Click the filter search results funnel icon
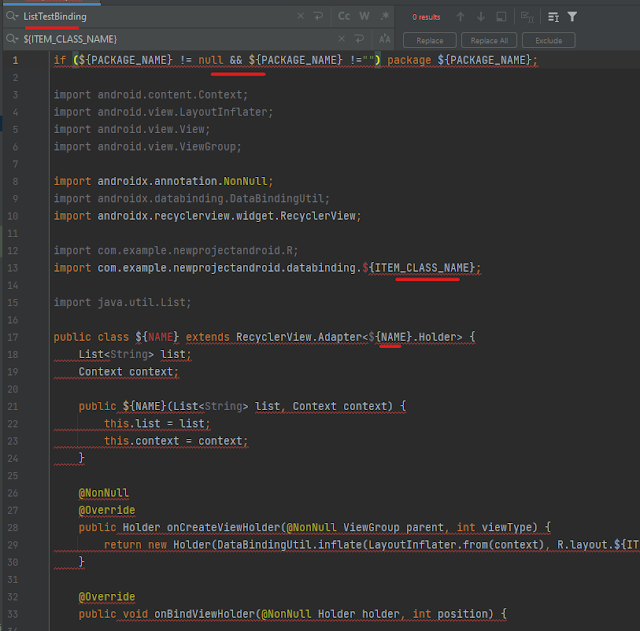Image resolution: width=640 pixels, height=631 pixels. pyautogui.click(x=572, y=17)
